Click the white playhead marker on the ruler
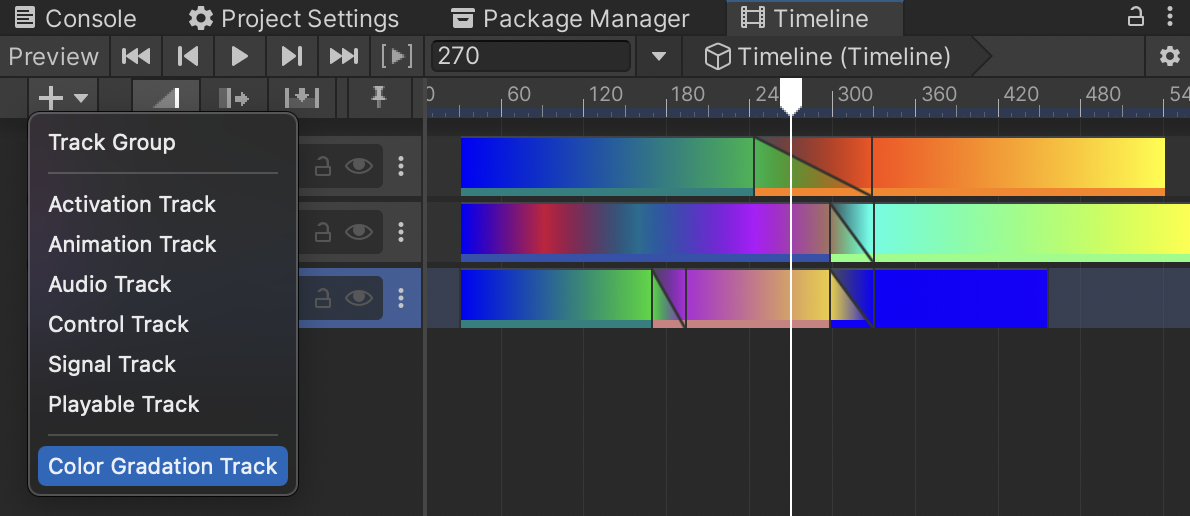Image resolution: width=1190 pixels, height=516 pixels. point(791,96)
